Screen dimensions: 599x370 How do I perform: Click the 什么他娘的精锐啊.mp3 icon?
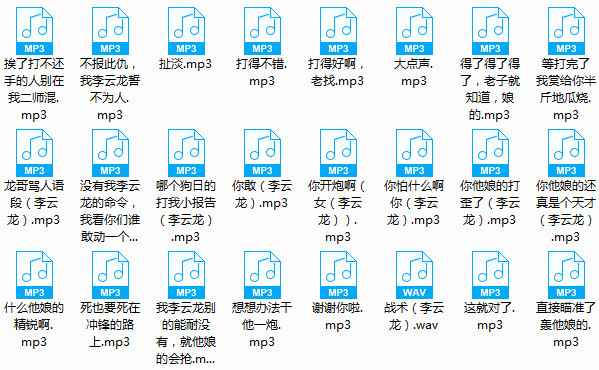coord(34,275)
